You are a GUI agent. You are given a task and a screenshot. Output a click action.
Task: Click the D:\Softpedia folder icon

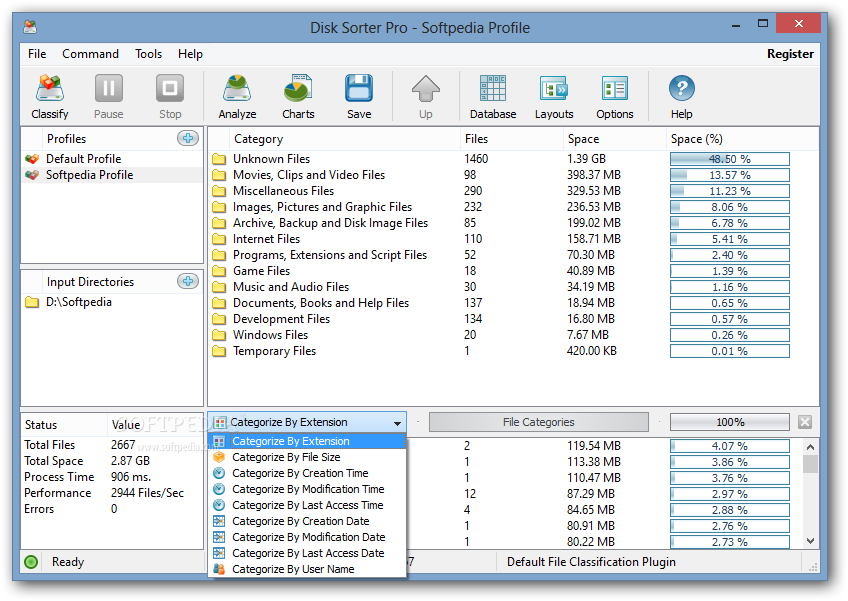tap(32, 302)
